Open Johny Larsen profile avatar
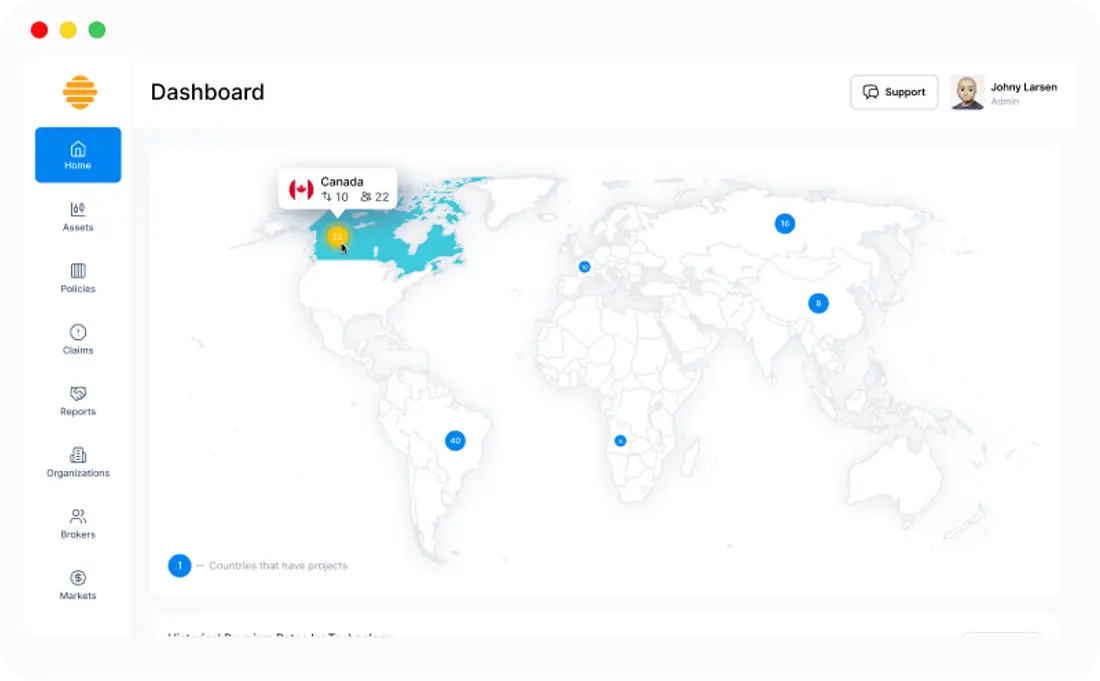Image resolution: width=1100 pixels, height=681 pixels. click(x=967, y=93)
